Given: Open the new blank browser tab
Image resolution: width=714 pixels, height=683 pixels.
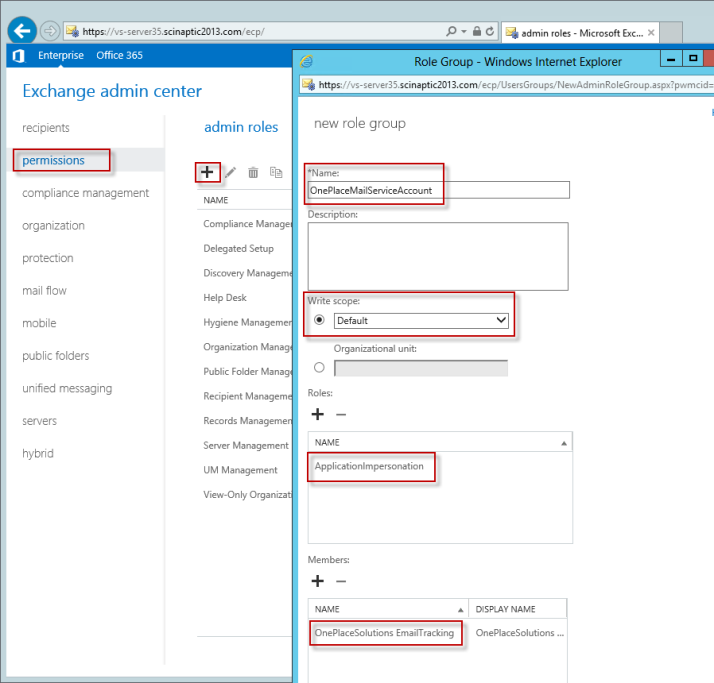Looking at the screenshot, I should coord(671,33).
